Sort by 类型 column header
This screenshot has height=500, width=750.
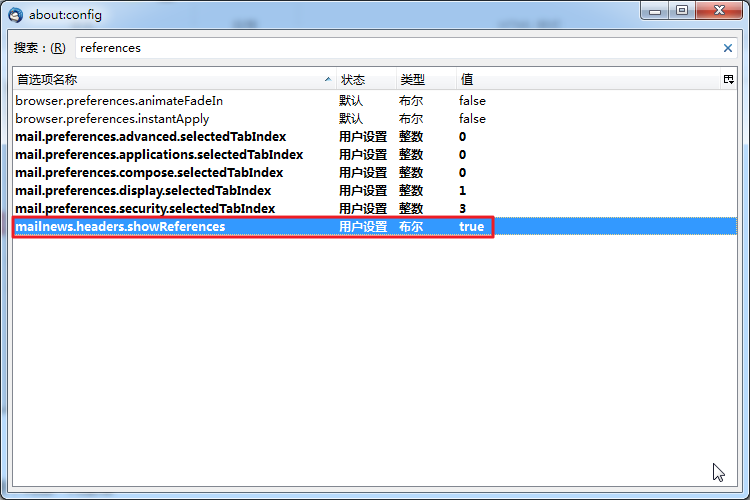tap(426, 79)
